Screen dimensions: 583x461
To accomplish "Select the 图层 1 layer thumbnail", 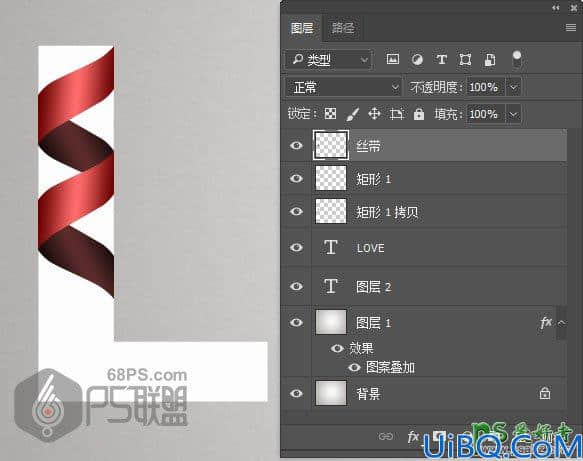I will [x=331, y=322].
